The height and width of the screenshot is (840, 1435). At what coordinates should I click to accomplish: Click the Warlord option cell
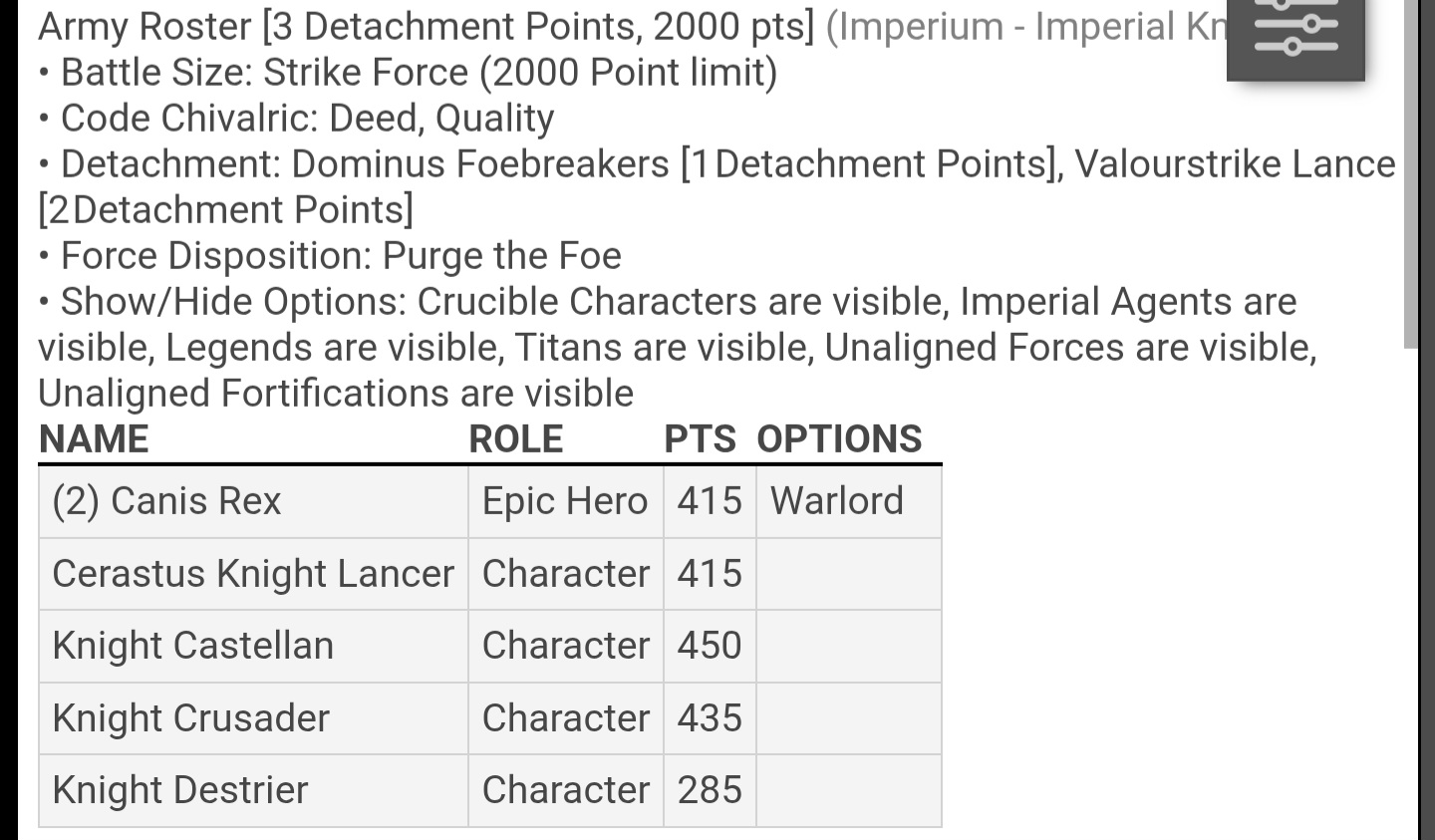click(x=849, y=501)
